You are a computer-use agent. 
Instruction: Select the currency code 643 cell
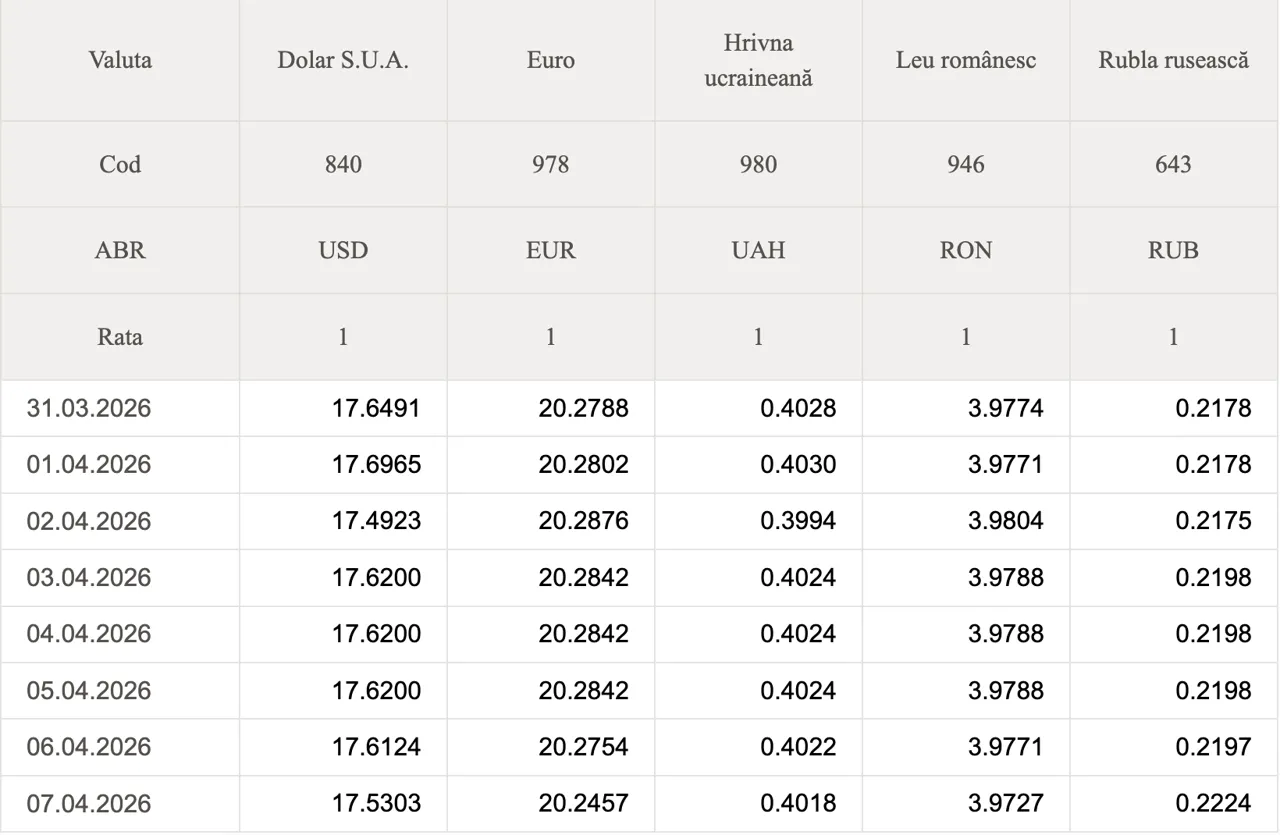1173,164
